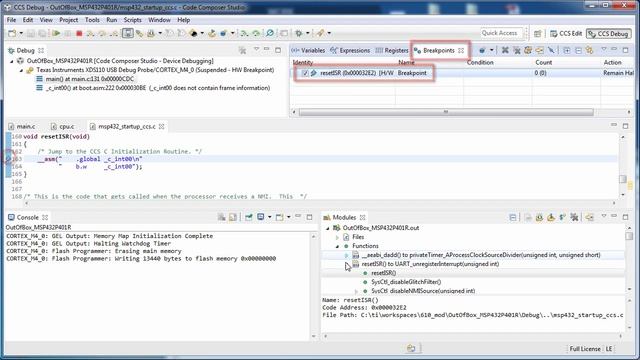Open the Debug view menu triangle

[x=256, y=50]
